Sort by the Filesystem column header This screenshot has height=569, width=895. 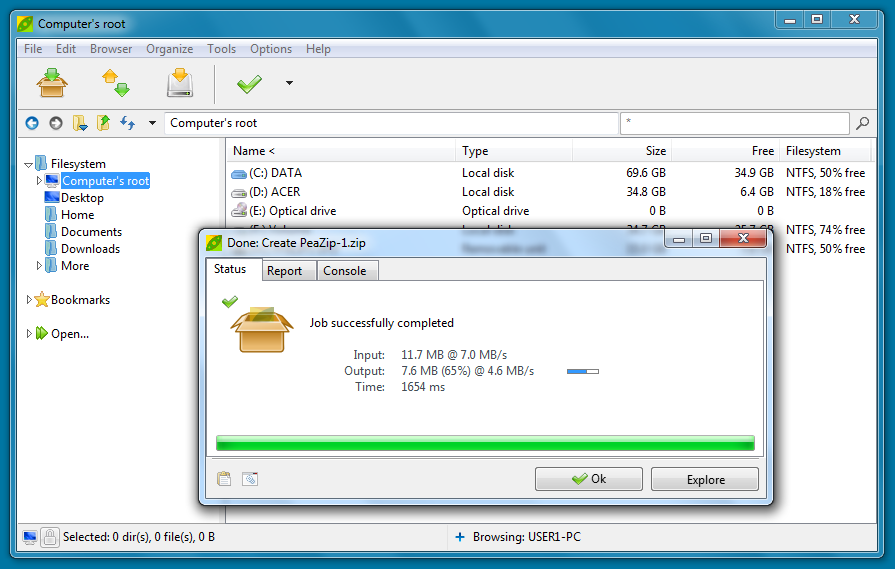pos(826,151)
